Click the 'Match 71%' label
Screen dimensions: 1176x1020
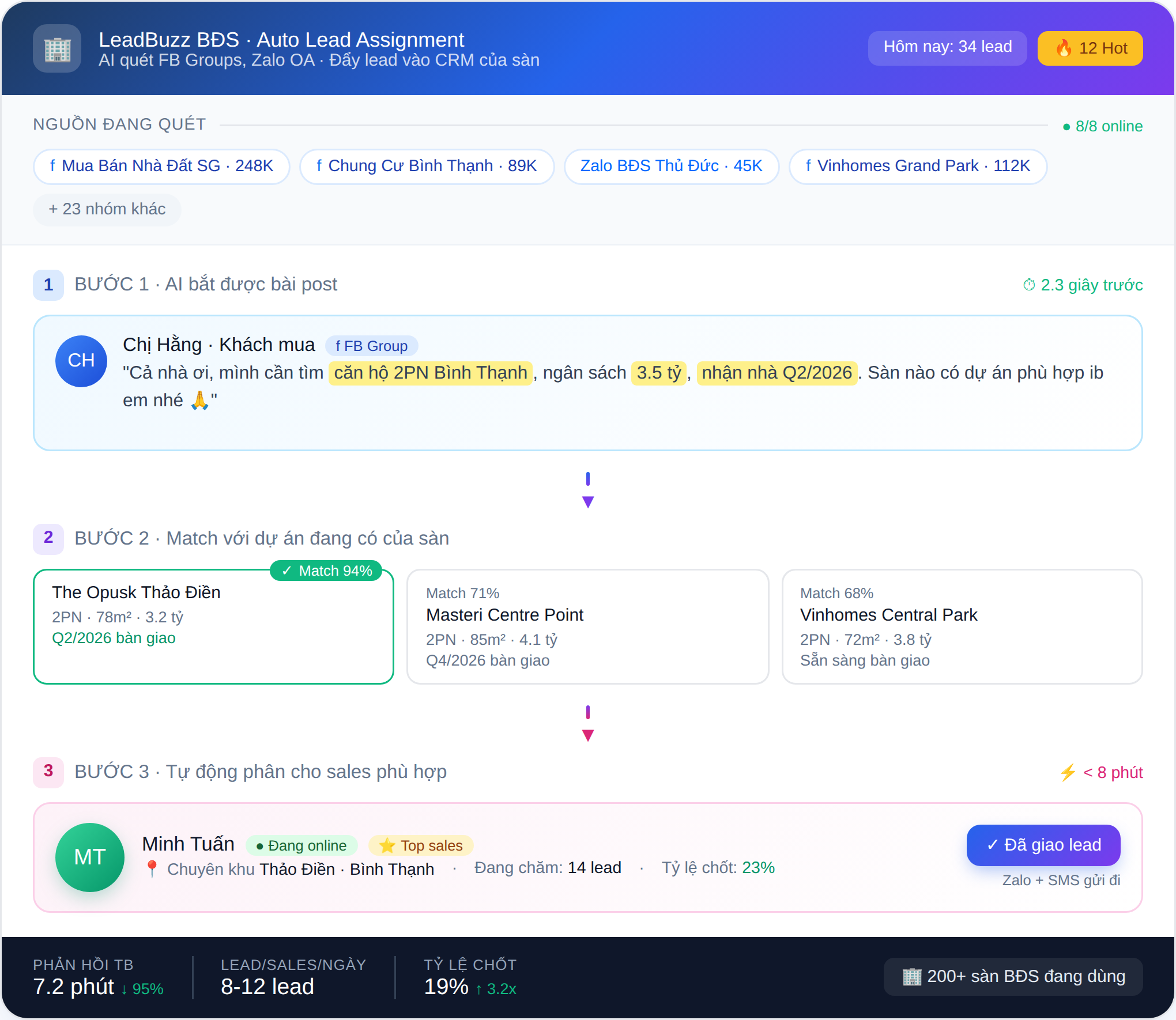[x=462, y=593]
